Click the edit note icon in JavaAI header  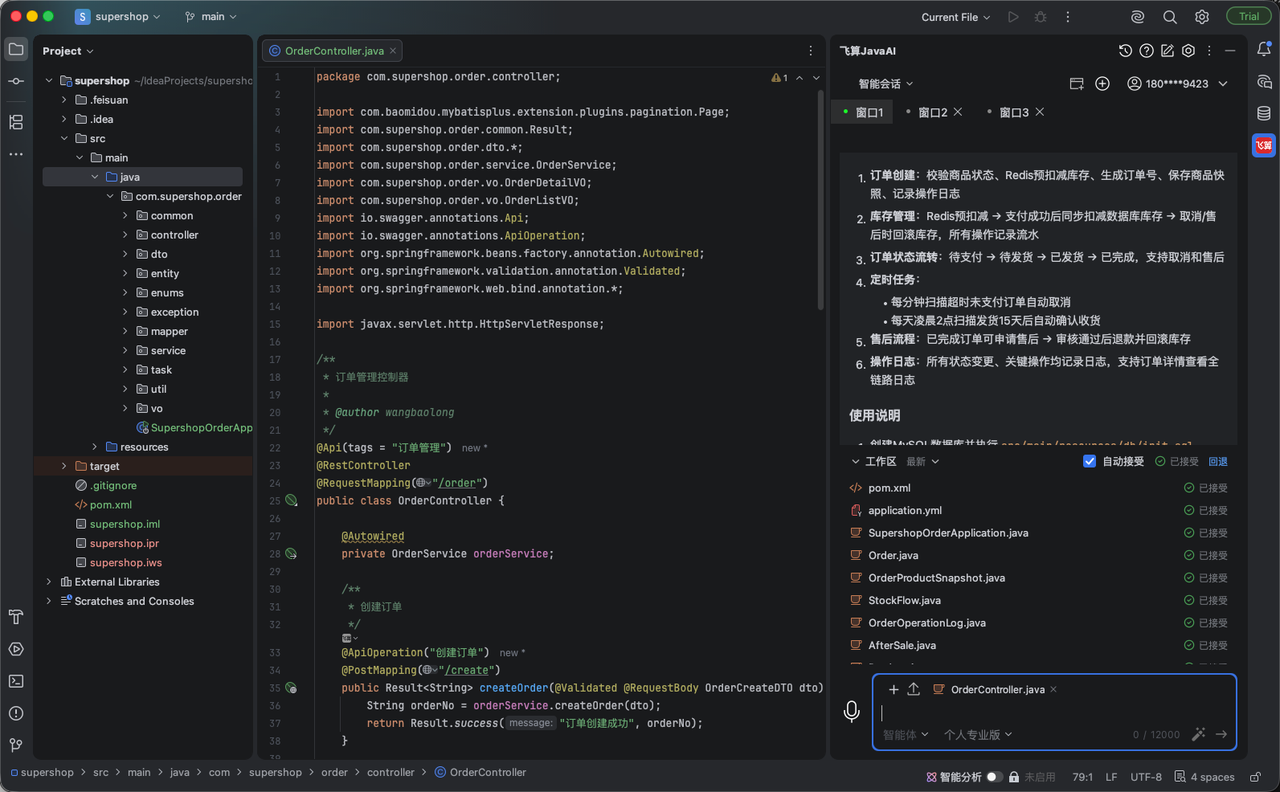[x=1167, y=51]
